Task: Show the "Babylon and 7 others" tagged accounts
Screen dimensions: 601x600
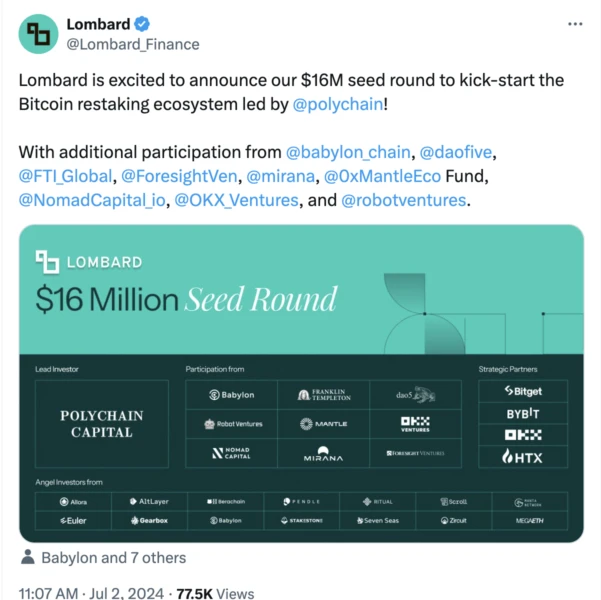Action: point(113,557)
